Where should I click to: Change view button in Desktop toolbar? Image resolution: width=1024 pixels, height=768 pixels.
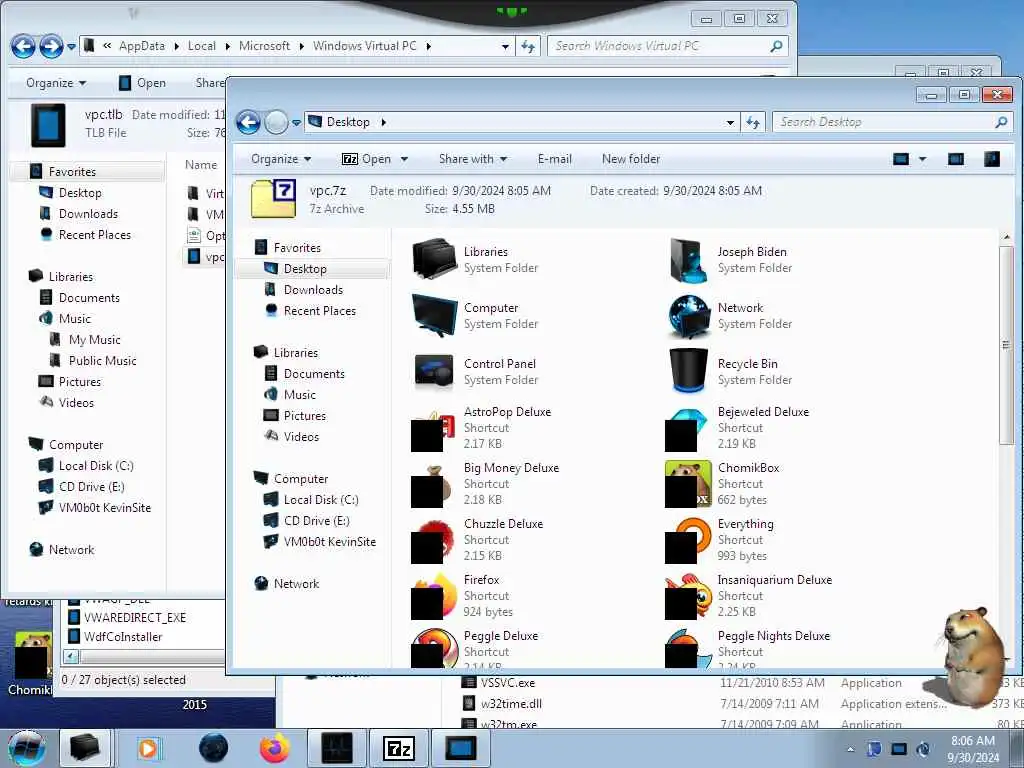point(901,159)
